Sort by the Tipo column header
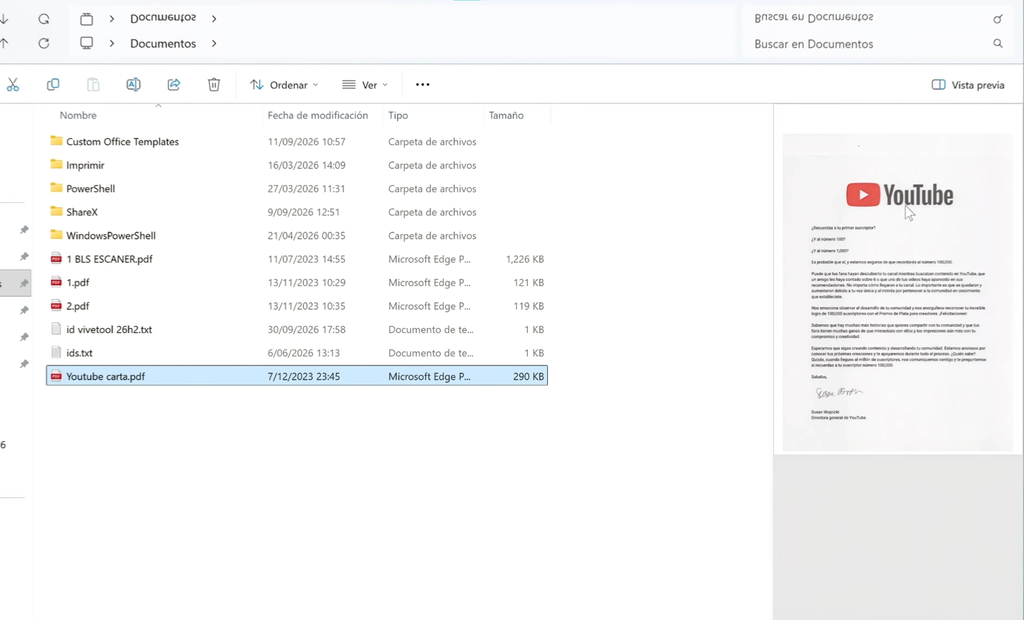The width and height of the screenshot is (1024, 620). (398, 115)
